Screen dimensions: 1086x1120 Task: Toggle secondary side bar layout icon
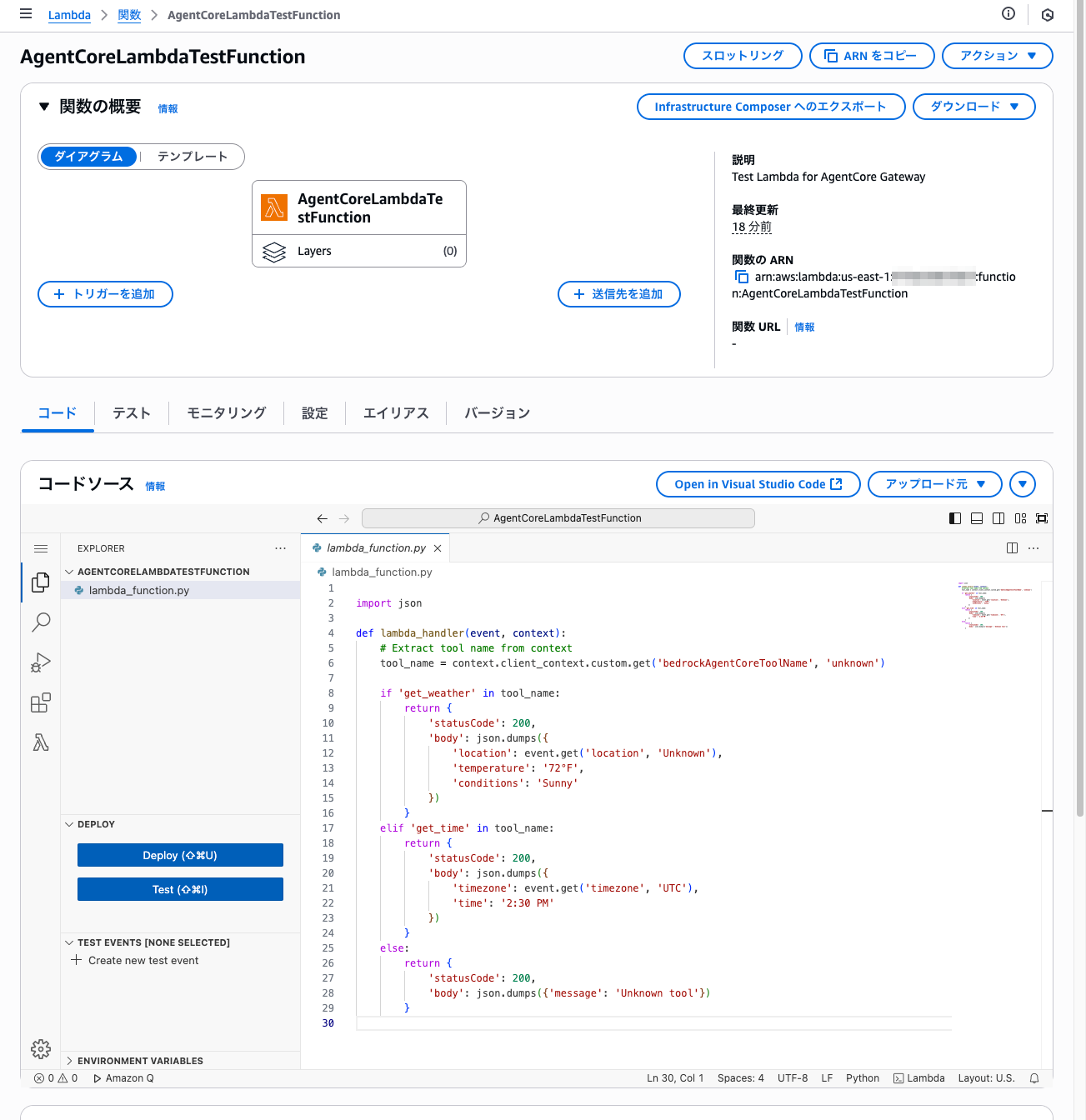(x=998, y=518)
